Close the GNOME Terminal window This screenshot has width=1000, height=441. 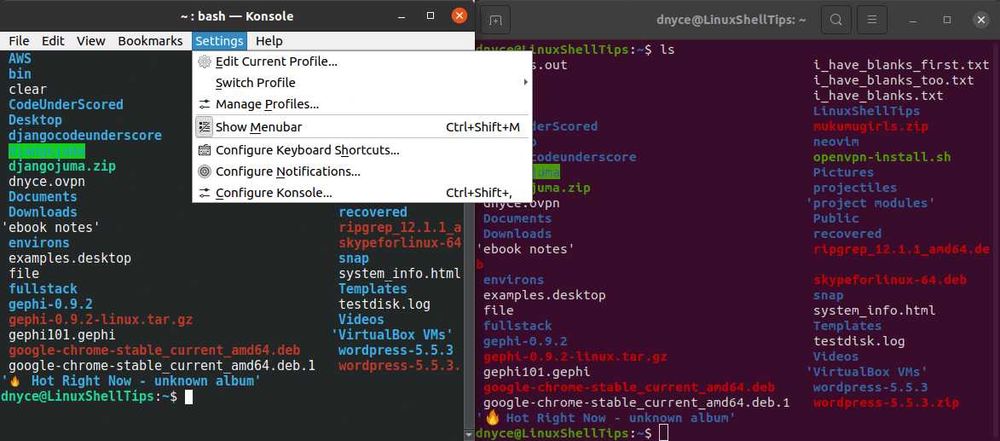click(982, 20)
